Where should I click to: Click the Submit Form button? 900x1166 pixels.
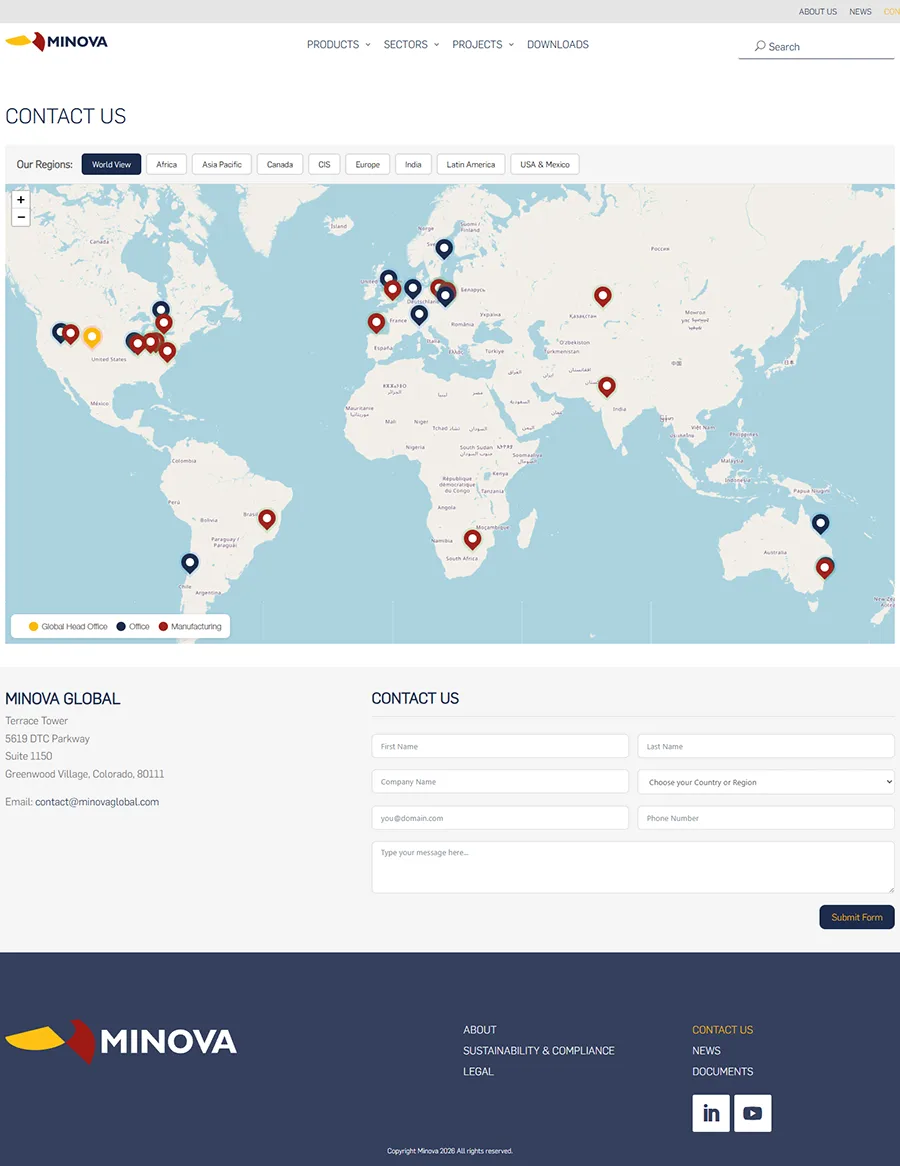(856, 917)
